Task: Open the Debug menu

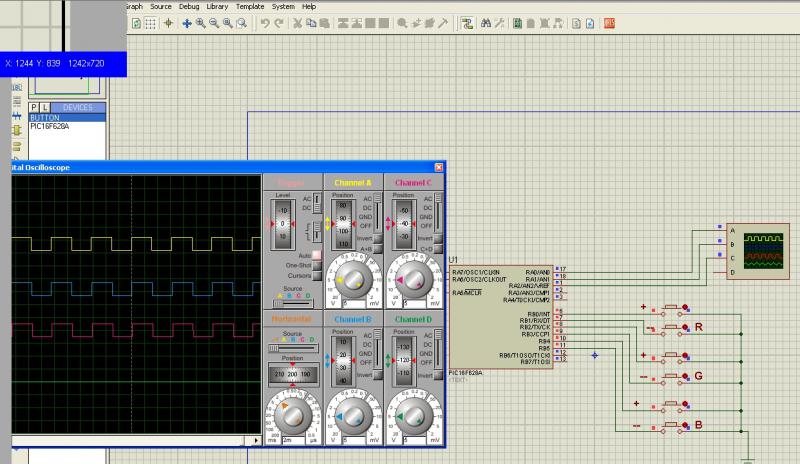Action: point(189,6)
